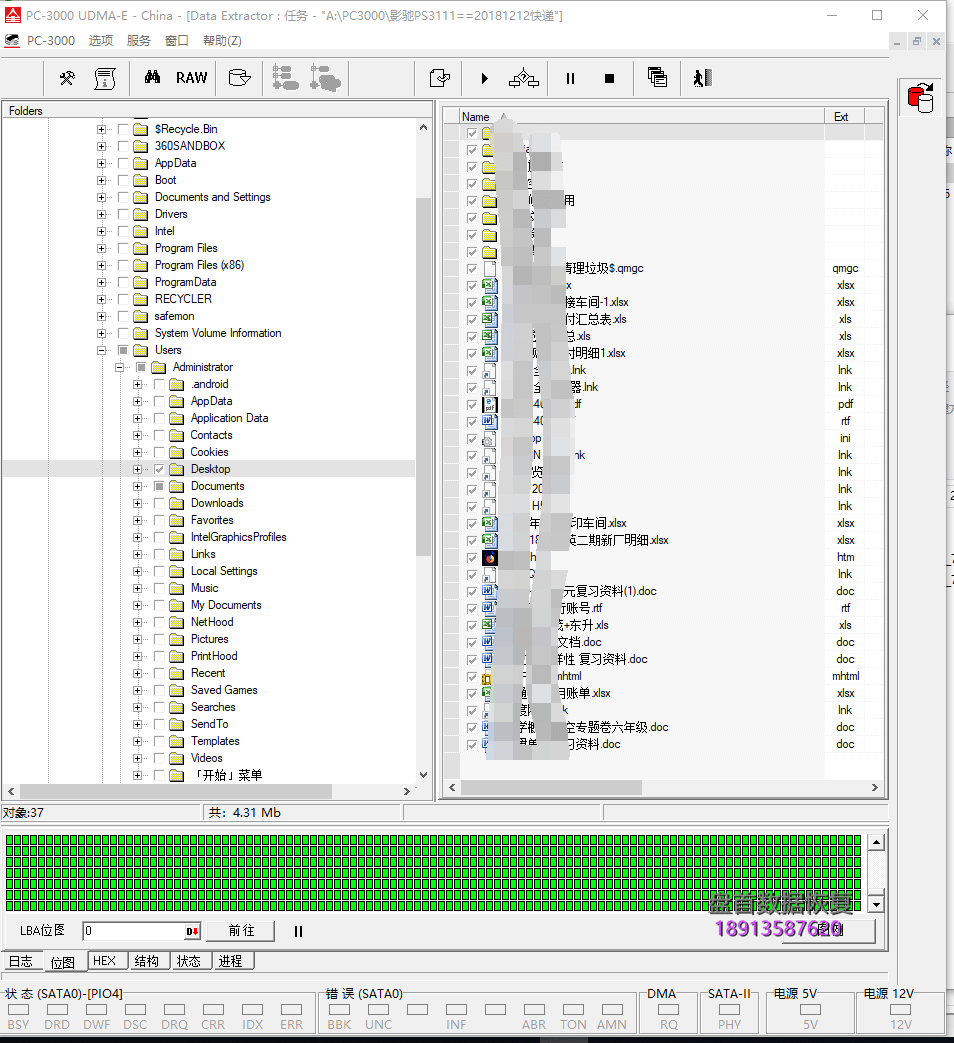954x1043 pixels.
Task: Click the LBA位置 input field
Action: [134, 931]
